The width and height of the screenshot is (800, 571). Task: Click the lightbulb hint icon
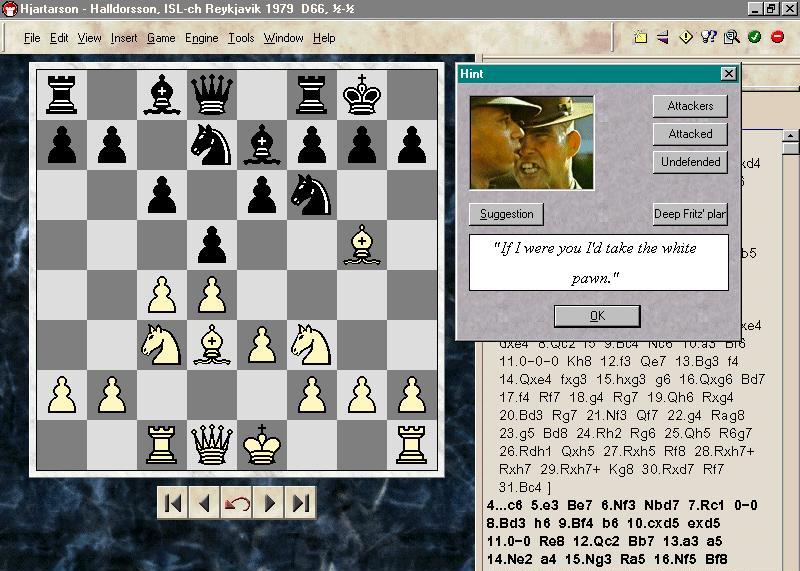click(709, 38)
